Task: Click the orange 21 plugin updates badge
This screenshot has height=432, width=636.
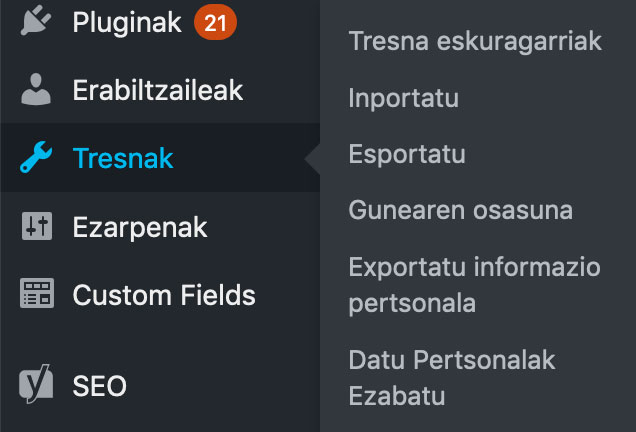Action: tap(215, 22)
